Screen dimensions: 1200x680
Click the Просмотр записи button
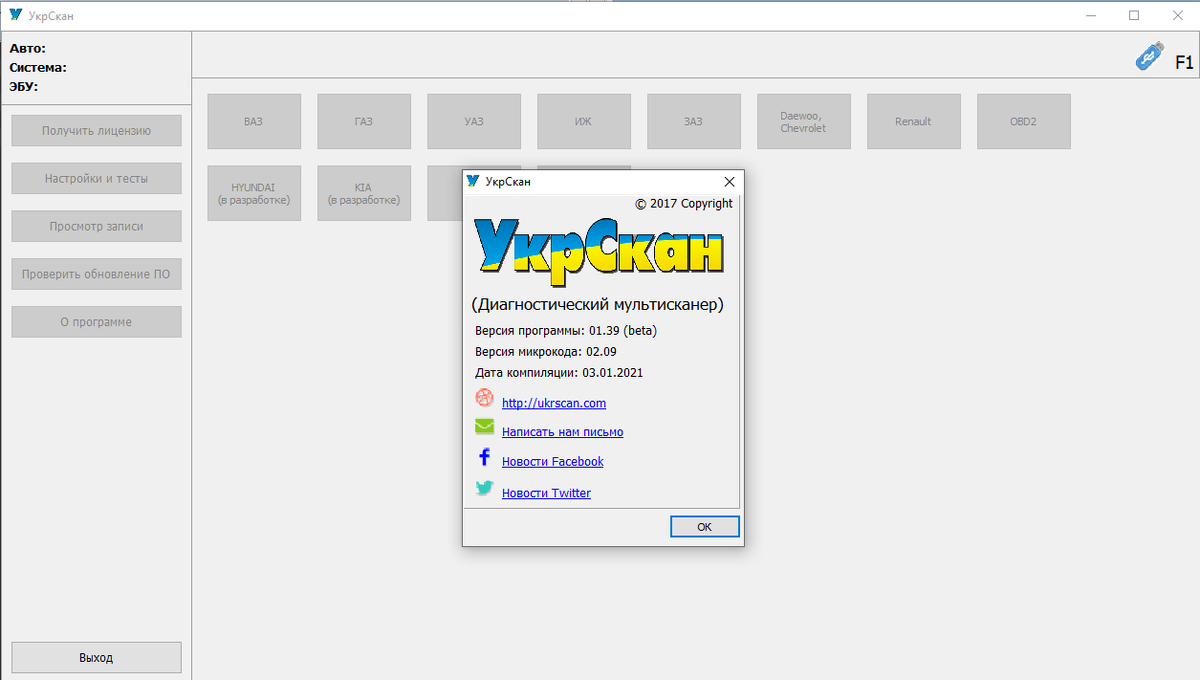pos(96,226)
